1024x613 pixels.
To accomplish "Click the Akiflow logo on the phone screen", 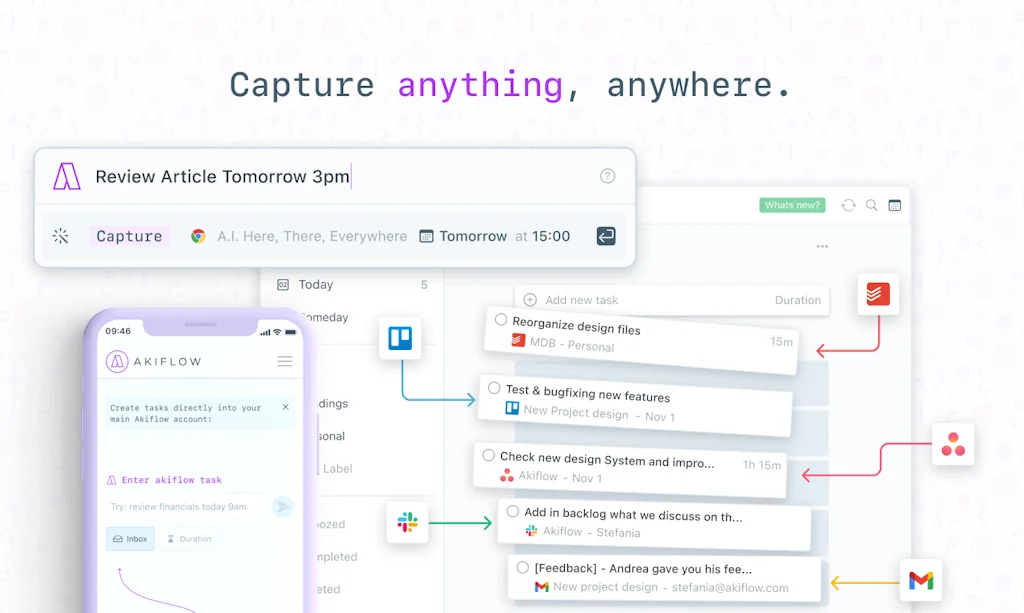I will coord(117,361).
